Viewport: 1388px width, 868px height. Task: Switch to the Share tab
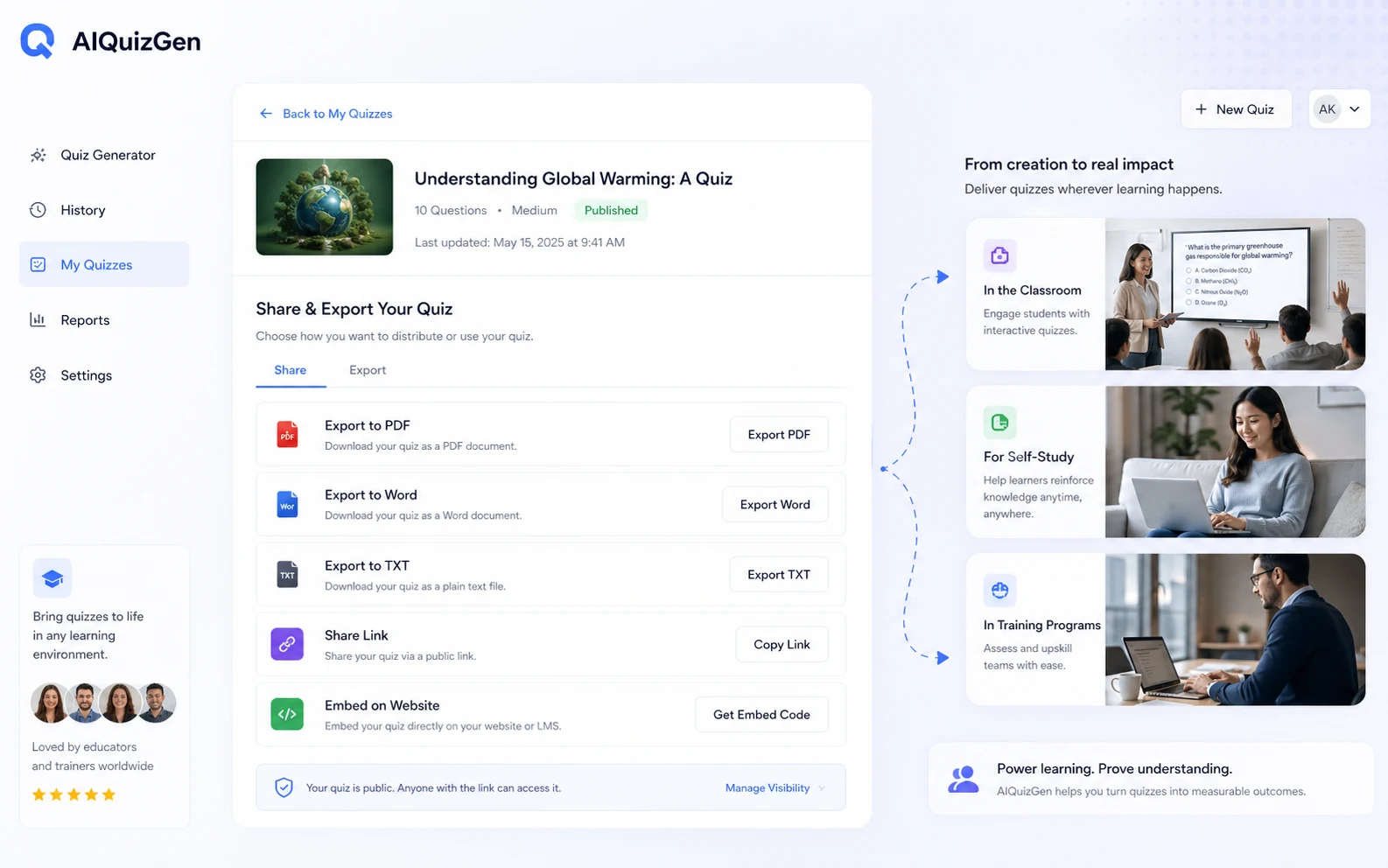click(x=291, y=370)
